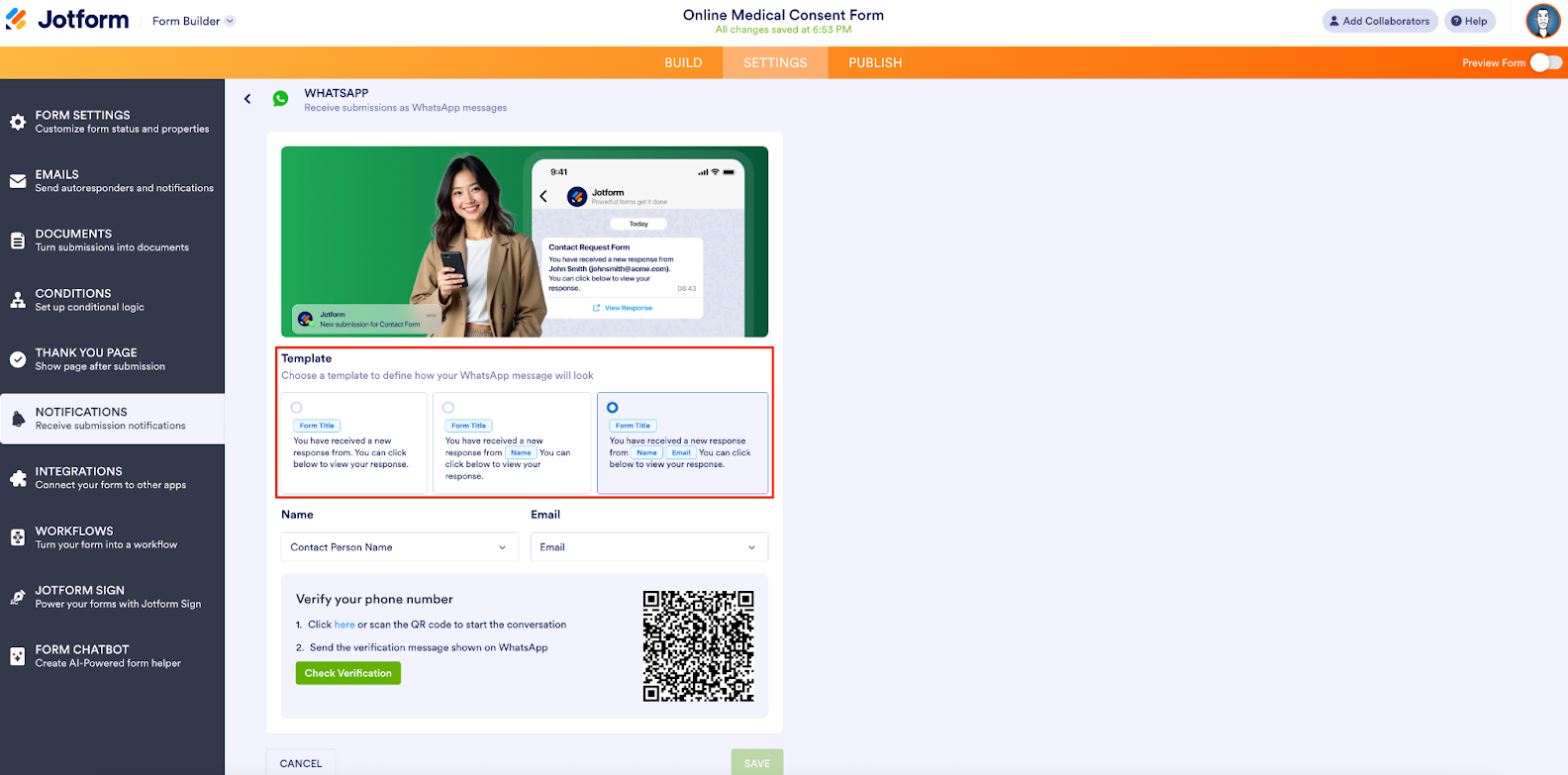Open the Contact Person Name dropdown
Viewport: 1568px width, 775px height.
[x=400, y=547]
